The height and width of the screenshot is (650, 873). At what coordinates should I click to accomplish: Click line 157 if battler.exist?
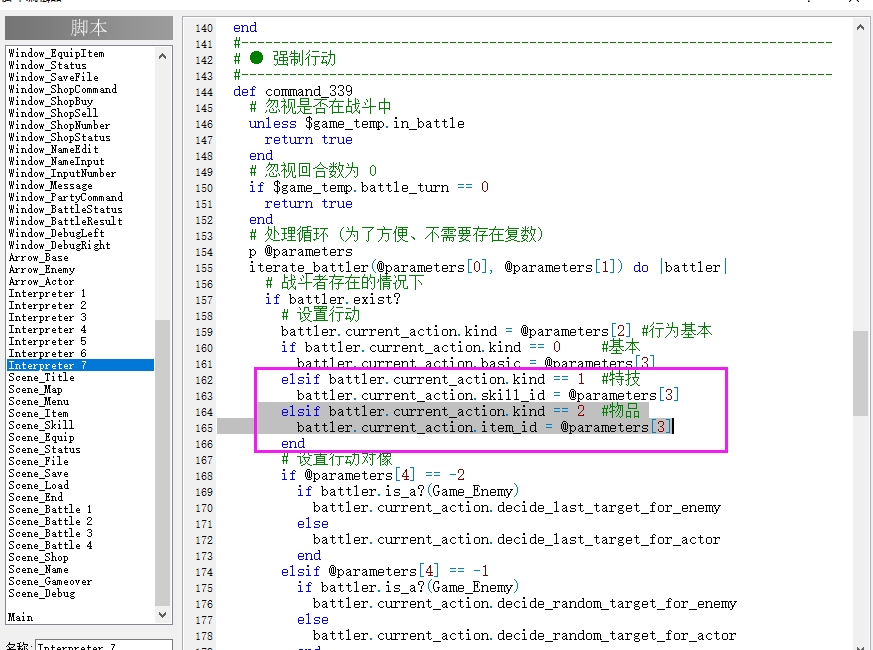pos(333,300)
